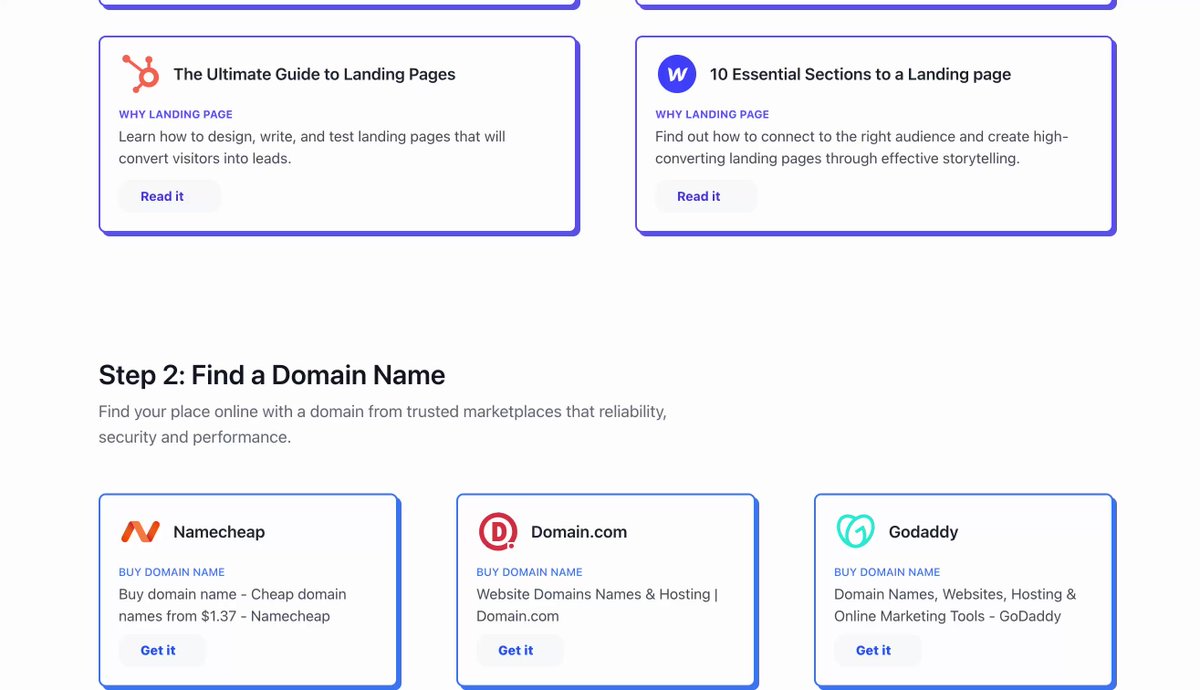The width and height of the screenshot is (1200, 690).
Task: Click the Webflow logo icon
Action: tap(676, 74)
